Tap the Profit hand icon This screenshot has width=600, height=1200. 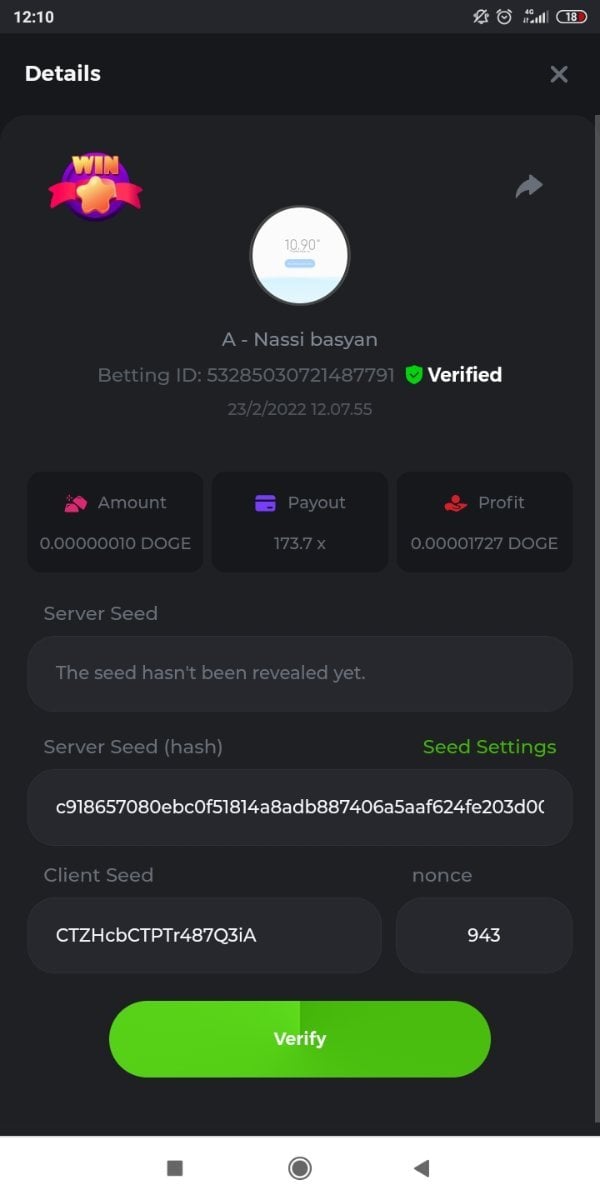pos(455,503)
